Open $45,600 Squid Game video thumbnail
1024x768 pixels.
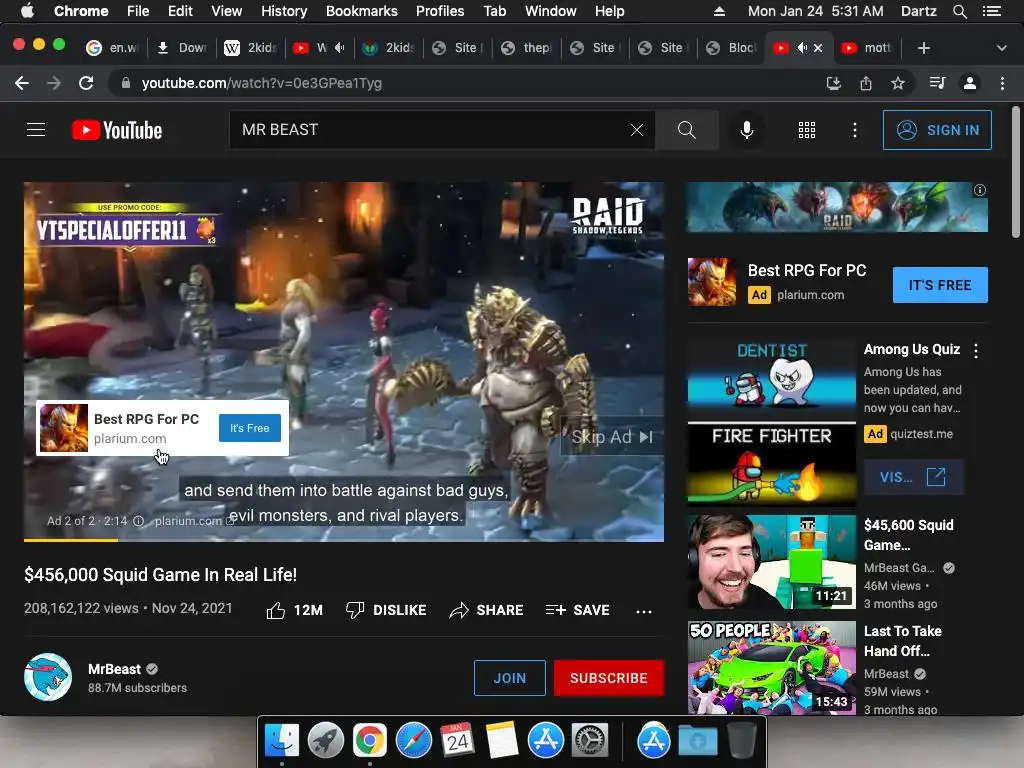[771, 562]
